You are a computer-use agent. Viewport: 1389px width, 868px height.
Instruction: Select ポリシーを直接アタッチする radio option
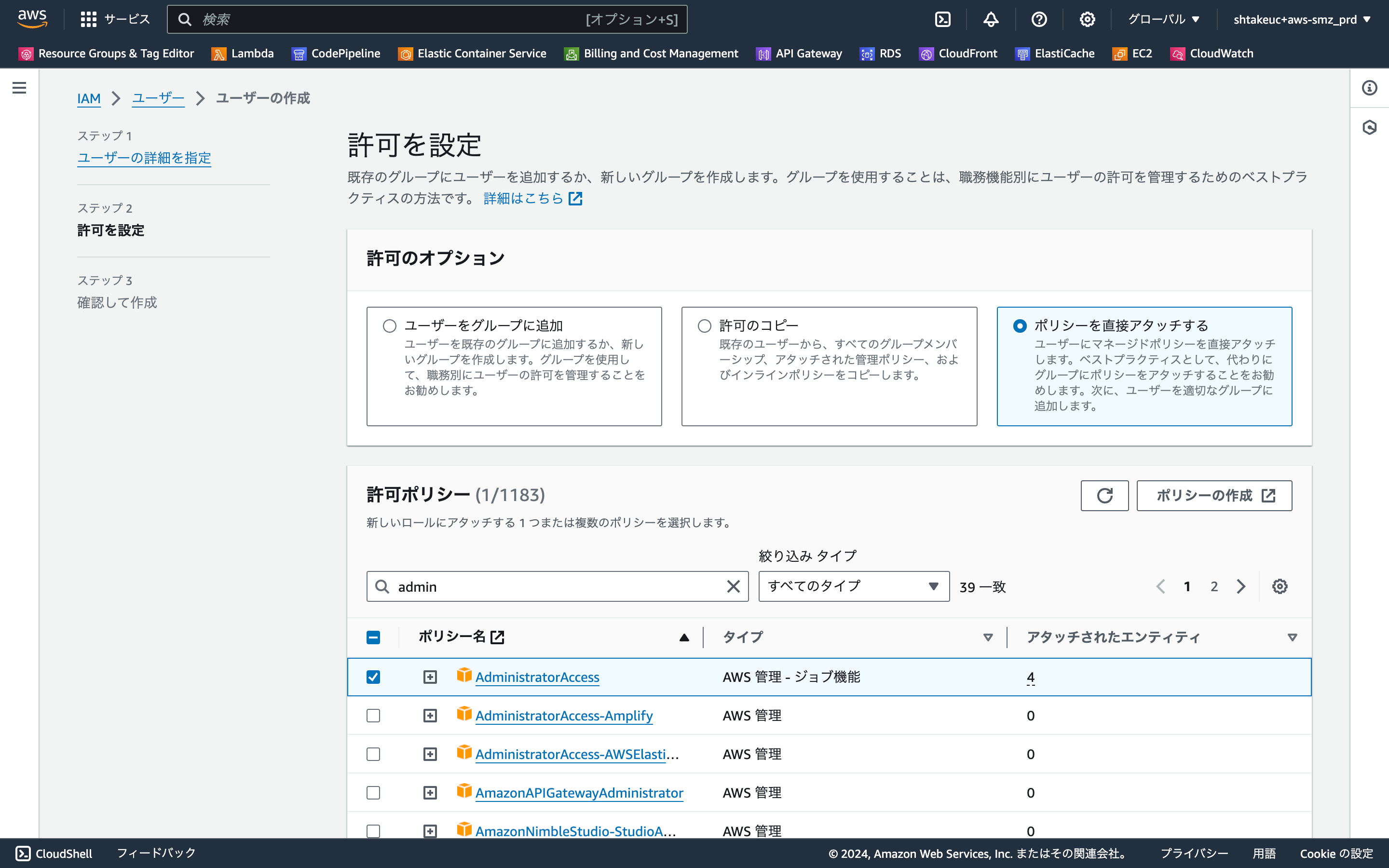click(x=1020, y=326)
